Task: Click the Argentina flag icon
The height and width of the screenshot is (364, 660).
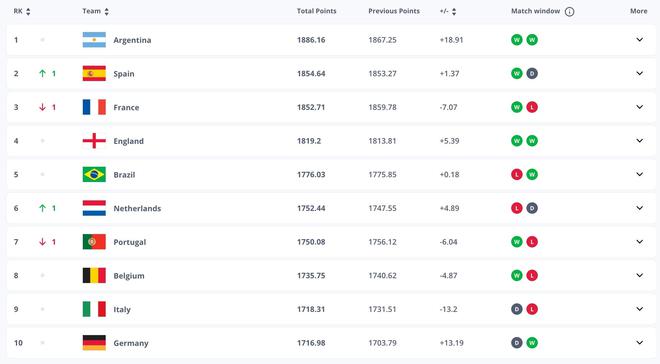Action: tap(94, 40)
